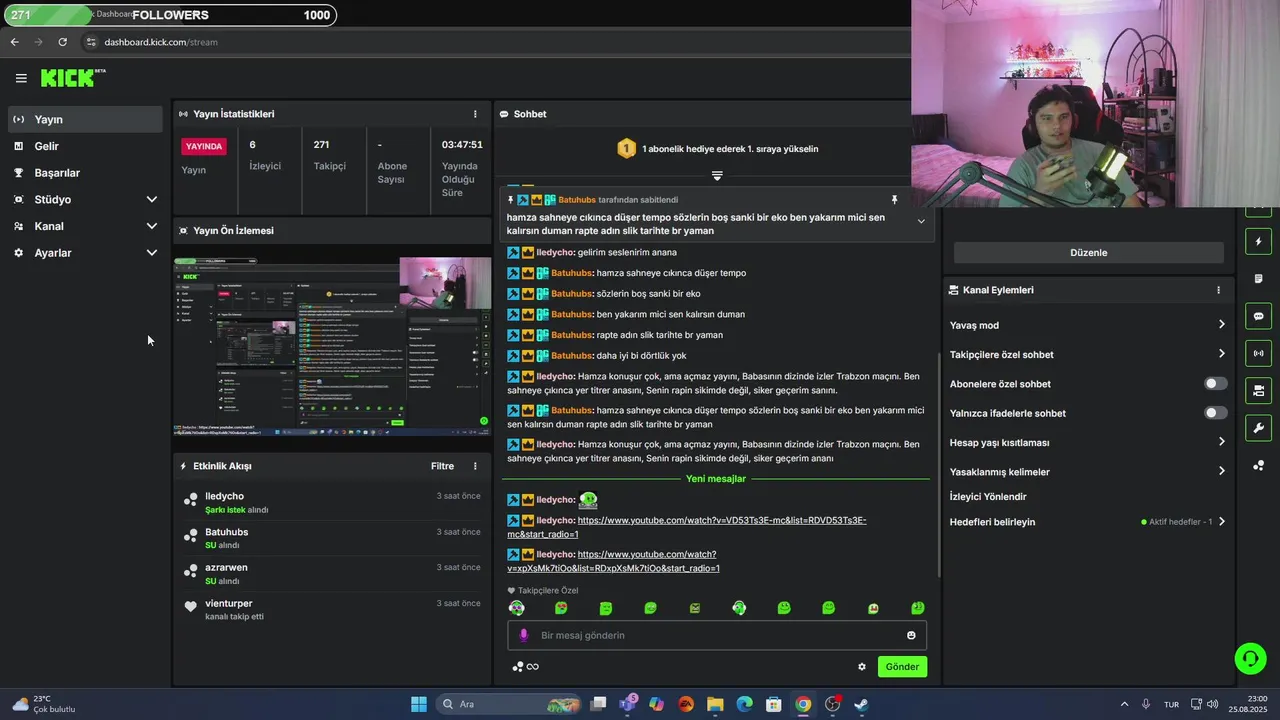This screenshot has height=720, width=1280.
Task: Open Yasaklanmış kelimeler options
Action: [1088, 472]
